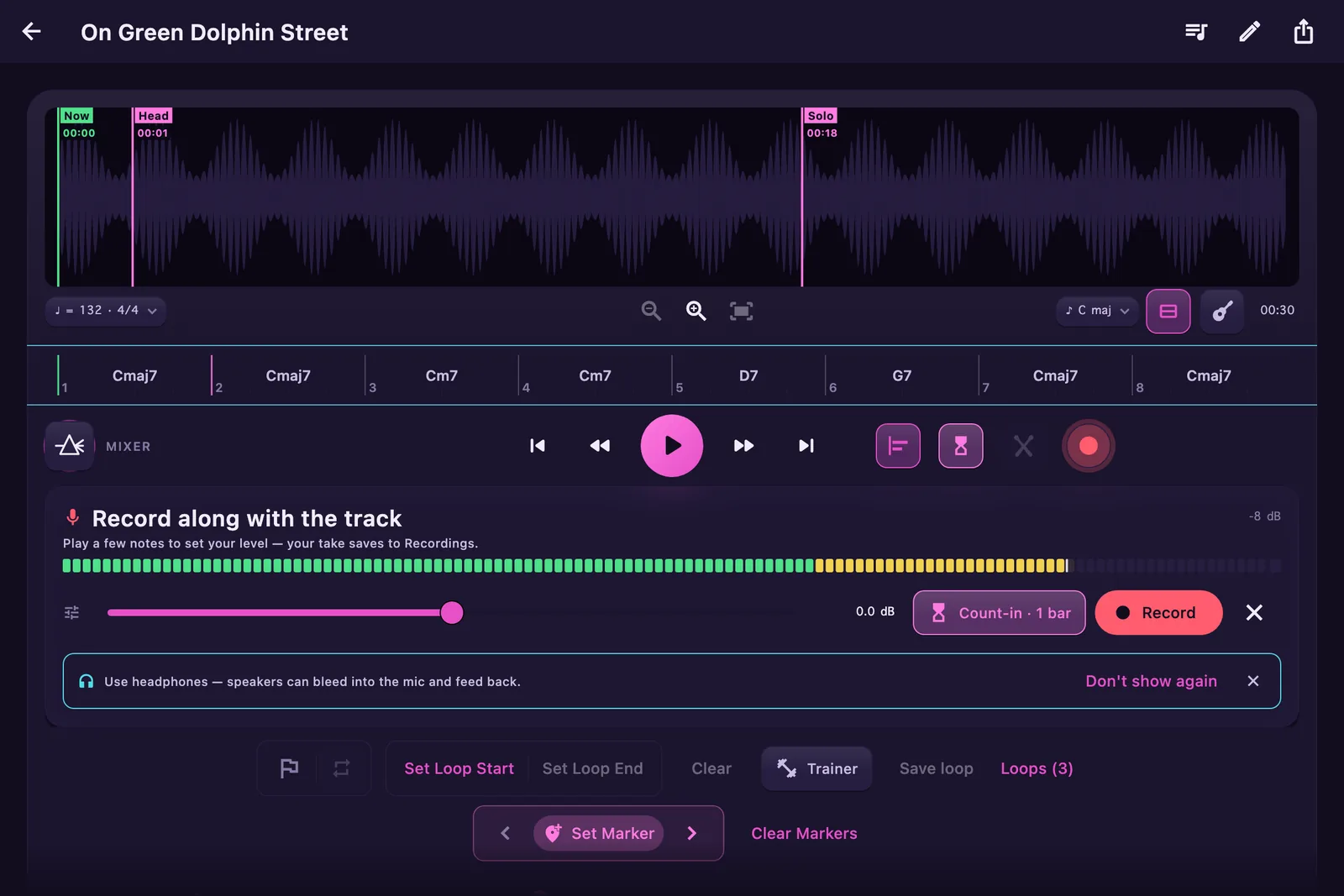
Task: Zoom out of the waveform
Action: (x=651, y=311)
